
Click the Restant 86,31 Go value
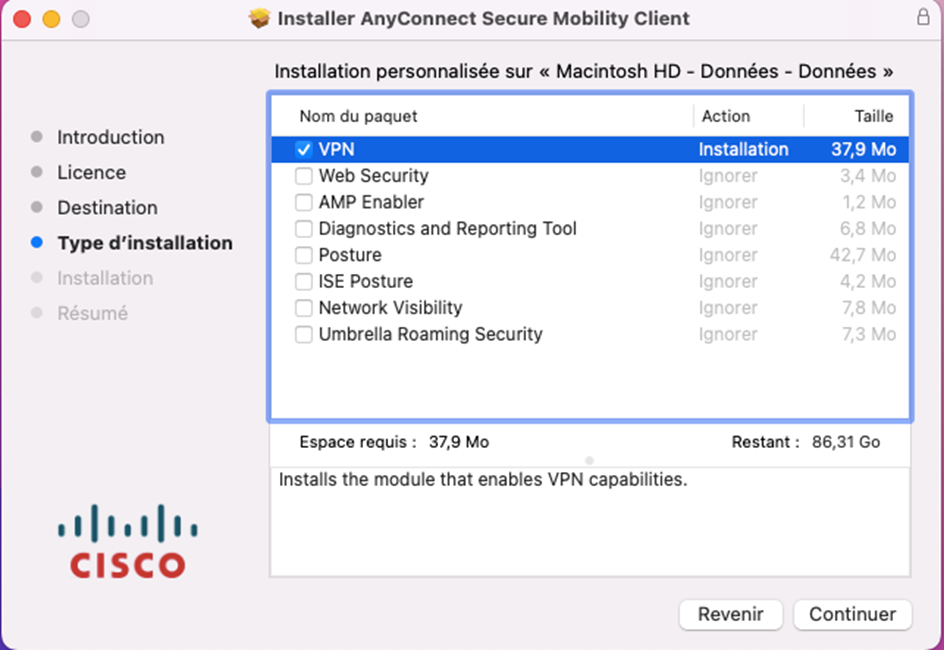[x=846, y=442]
